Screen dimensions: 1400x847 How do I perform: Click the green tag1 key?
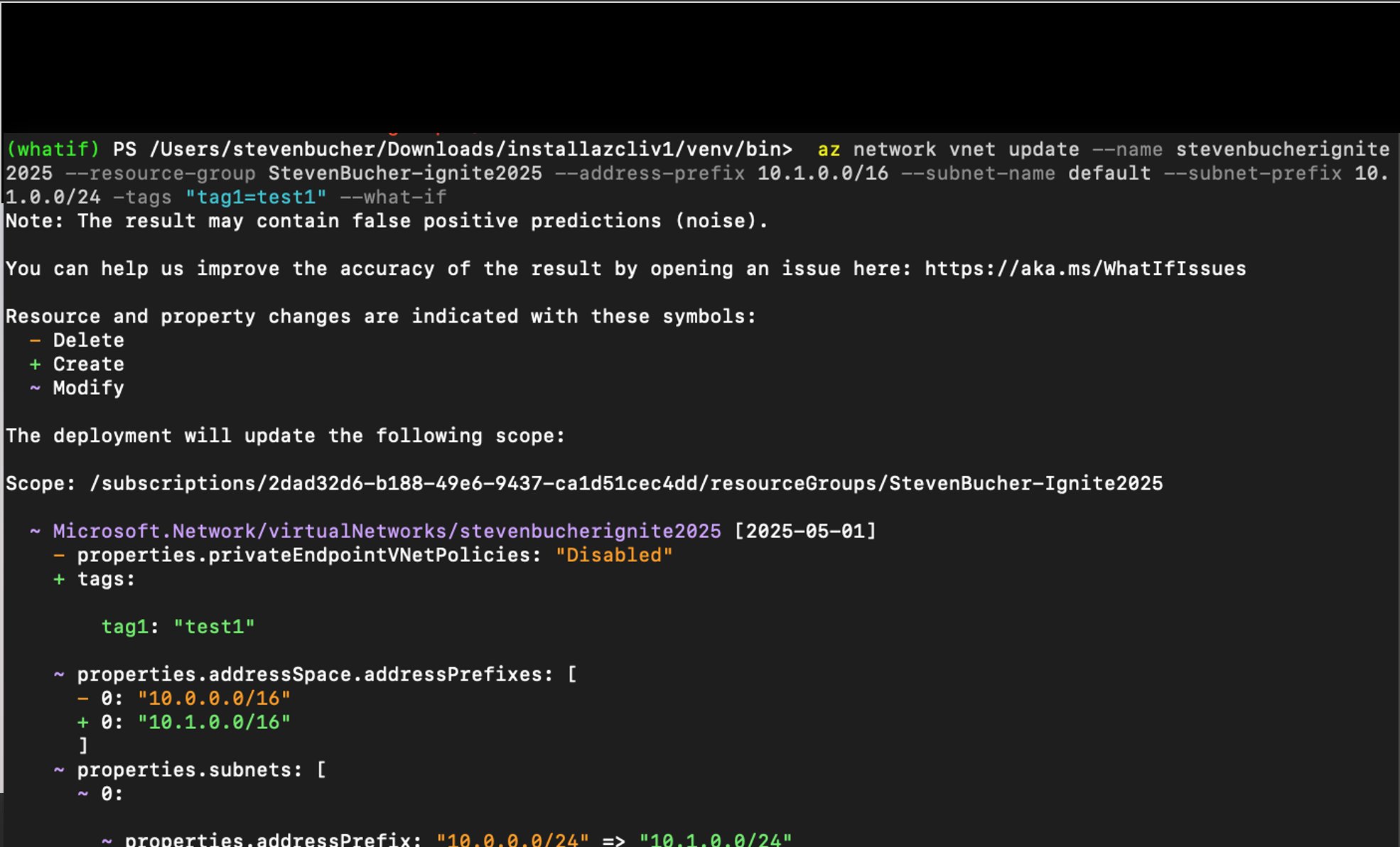point(124,627)
